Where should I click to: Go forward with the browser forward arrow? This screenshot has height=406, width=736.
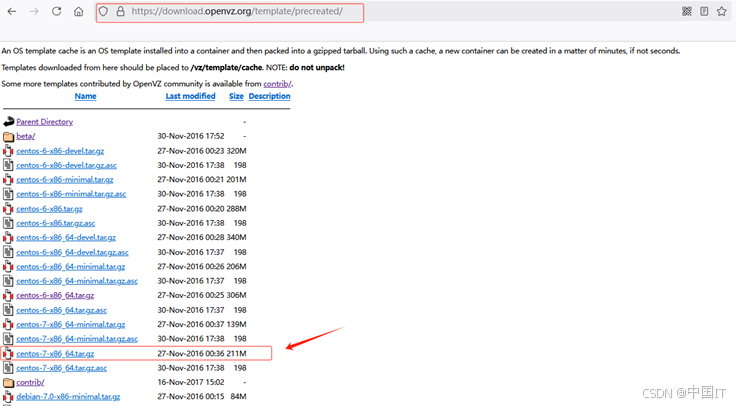pyautogui.click(x=34, y=12)
